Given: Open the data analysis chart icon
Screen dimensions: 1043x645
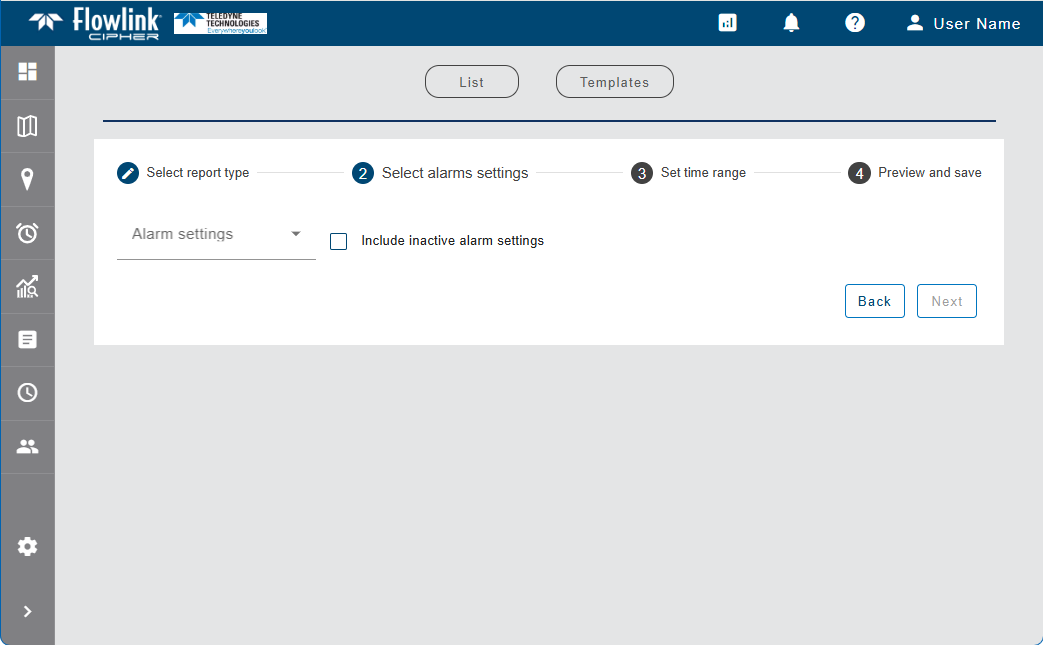Looking at the screenshot, I should (27, 287).
